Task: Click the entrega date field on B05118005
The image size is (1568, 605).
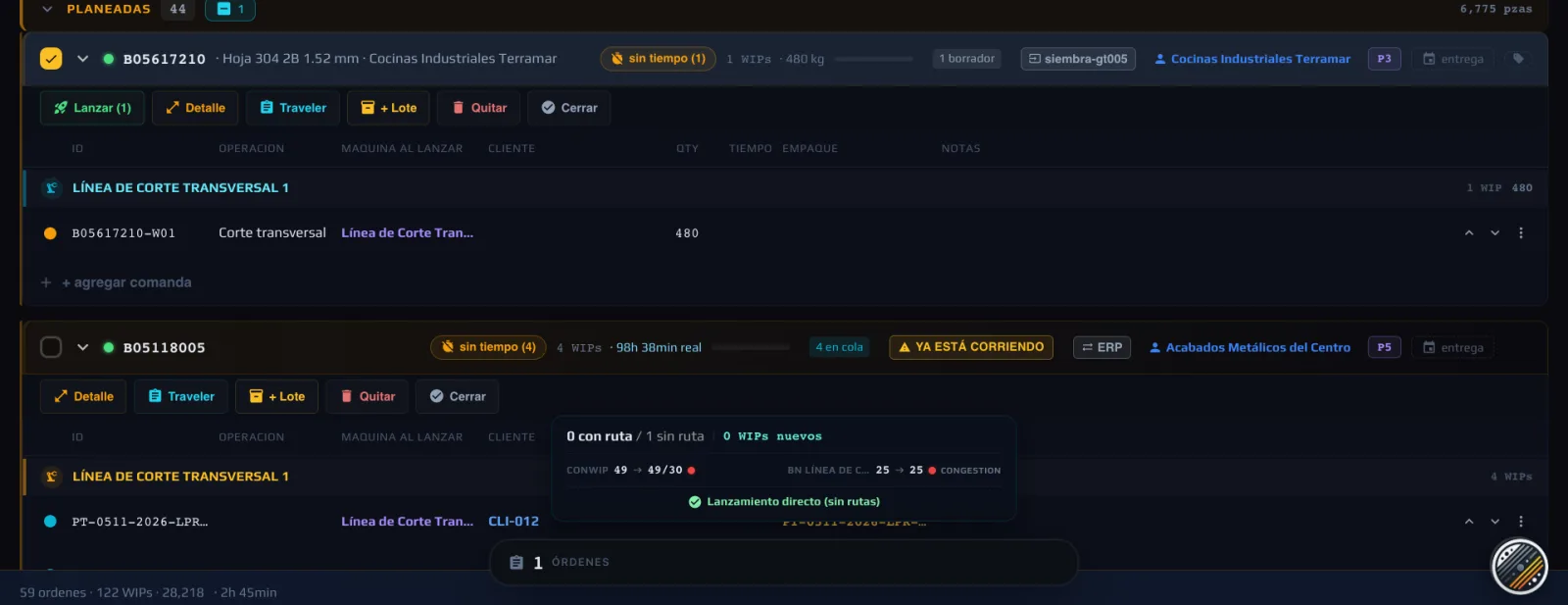Action: (x=1452, y=347)
